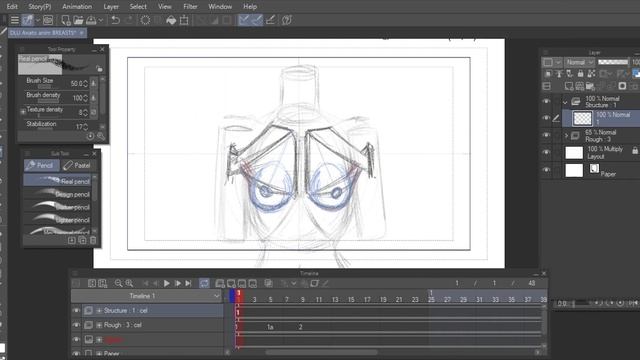Hide the Rough : 3 : cel timeline track
640x360 pixels.
click(76, 325)
